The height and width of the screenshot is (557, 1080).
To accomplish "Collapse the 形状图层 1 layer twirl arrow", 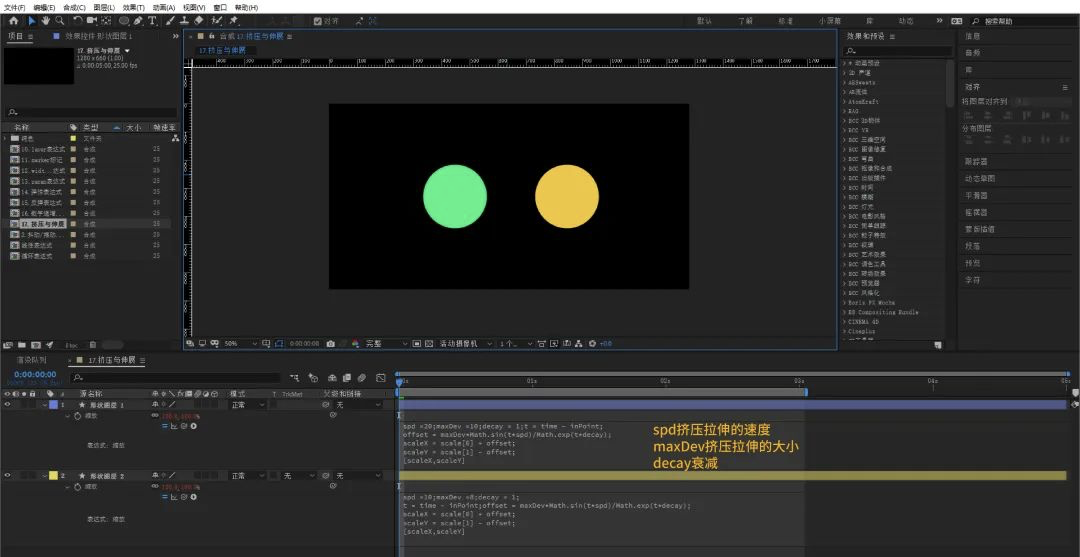I will tap(45, 405).
